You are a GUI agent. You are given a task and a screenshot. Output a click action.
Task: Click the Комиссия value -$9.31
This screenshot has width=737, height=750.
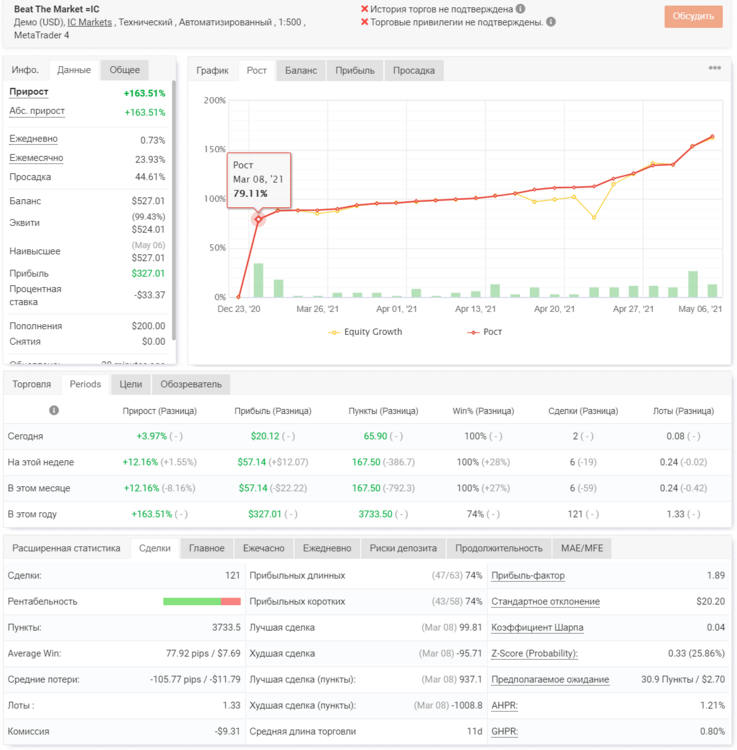coord(227,731)
